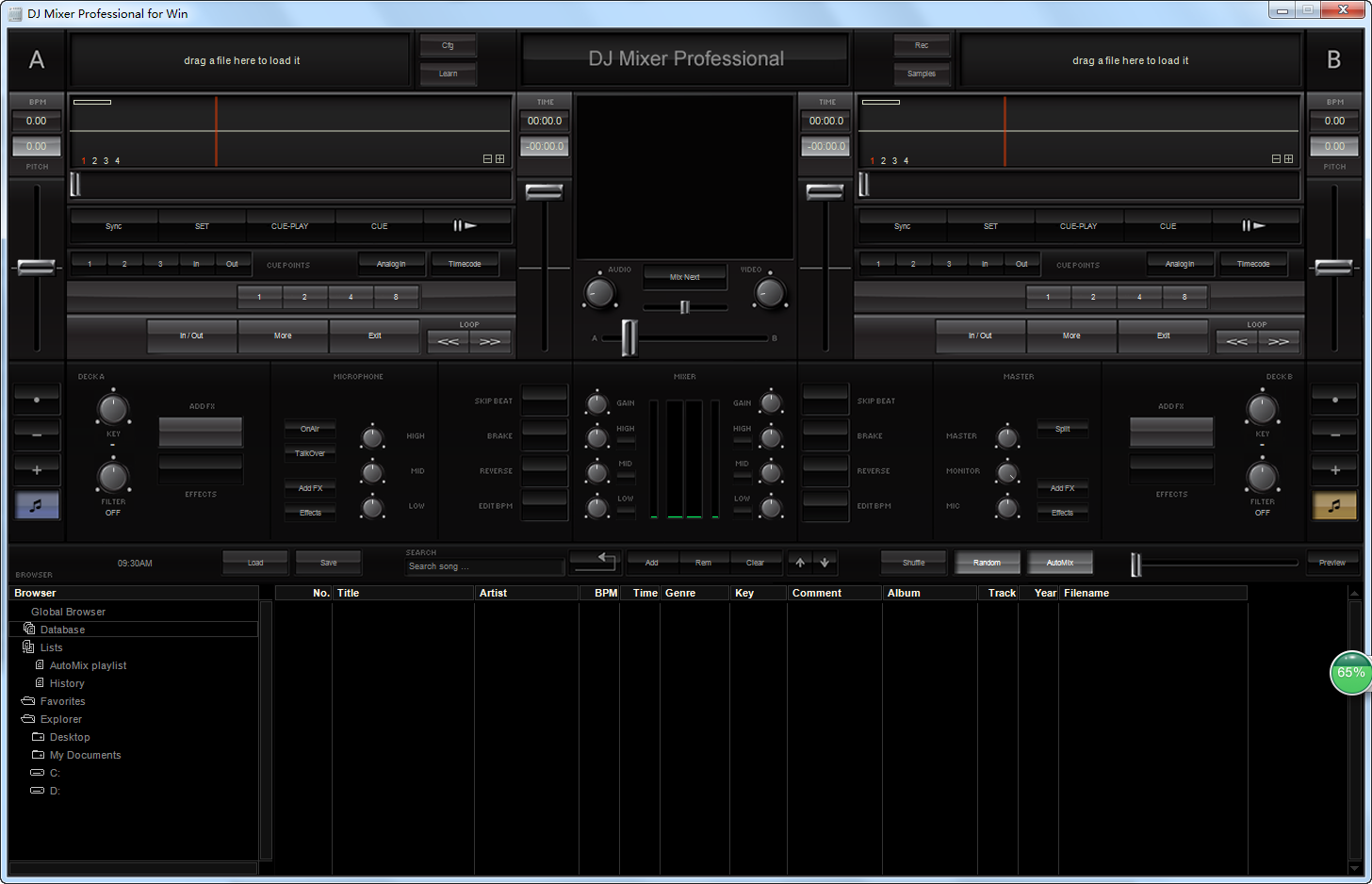1372x884 pixels.
Task: Click the A/B crossfader slider handle
Action: coord(629,338)
